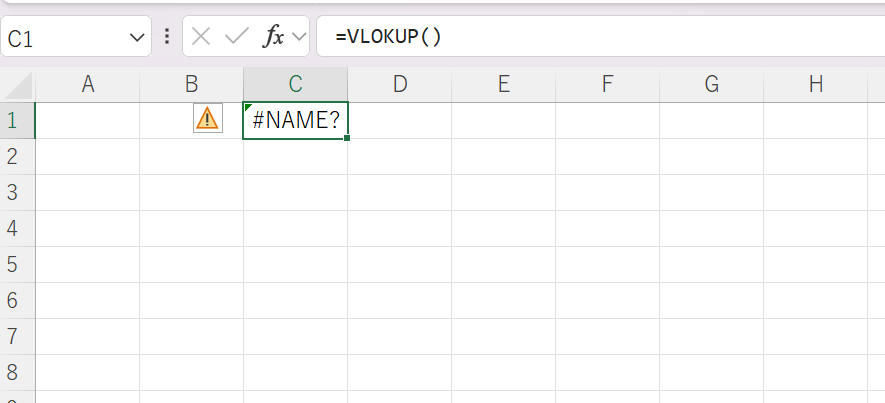The image size is (885, 403).
Task: Expand the function dropdown arrow beside fx
Action: click(299, 37)
